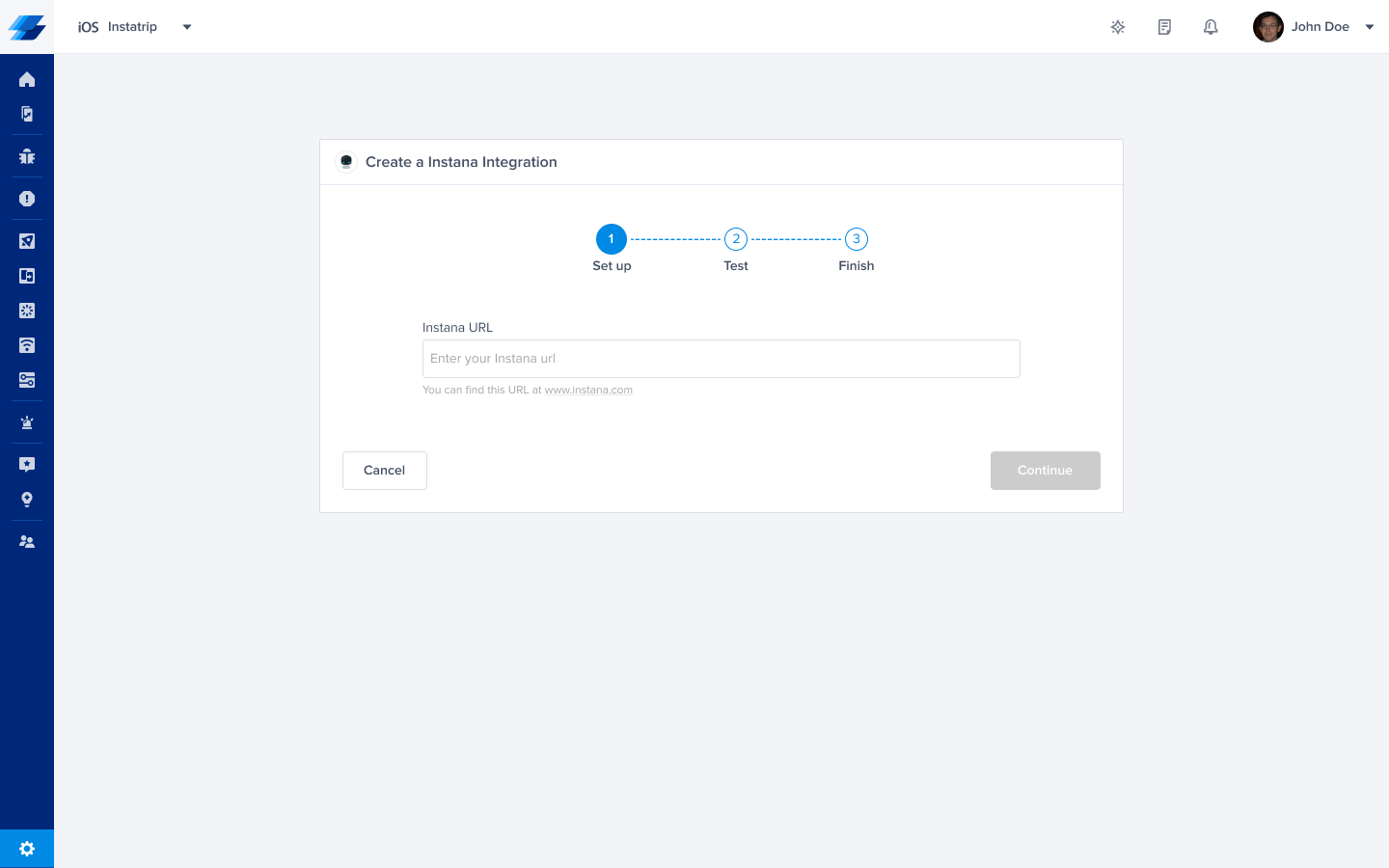
Task: Click the rocket launch icon in sidebar
Action: point(27,241)
